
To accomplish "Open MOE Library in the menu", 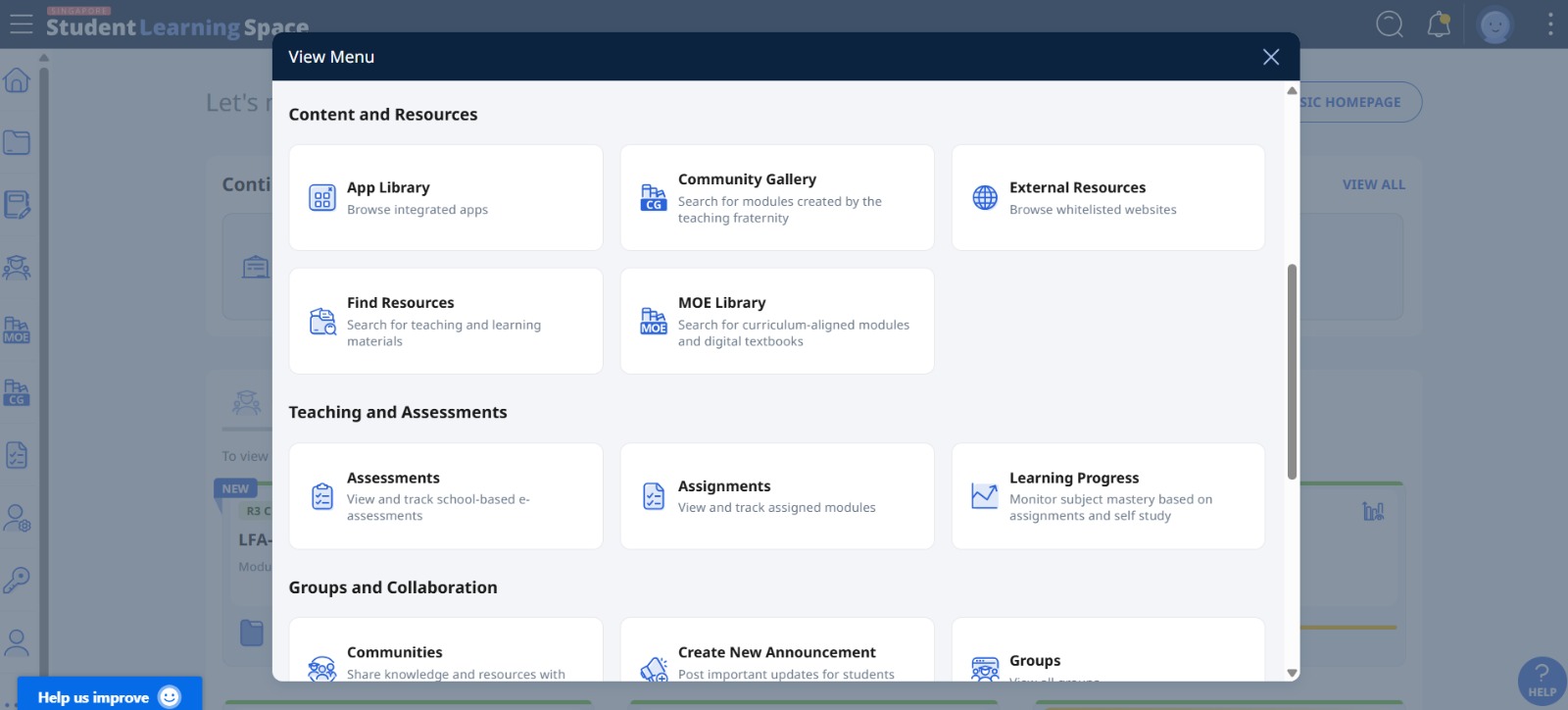I will (776, 321).
